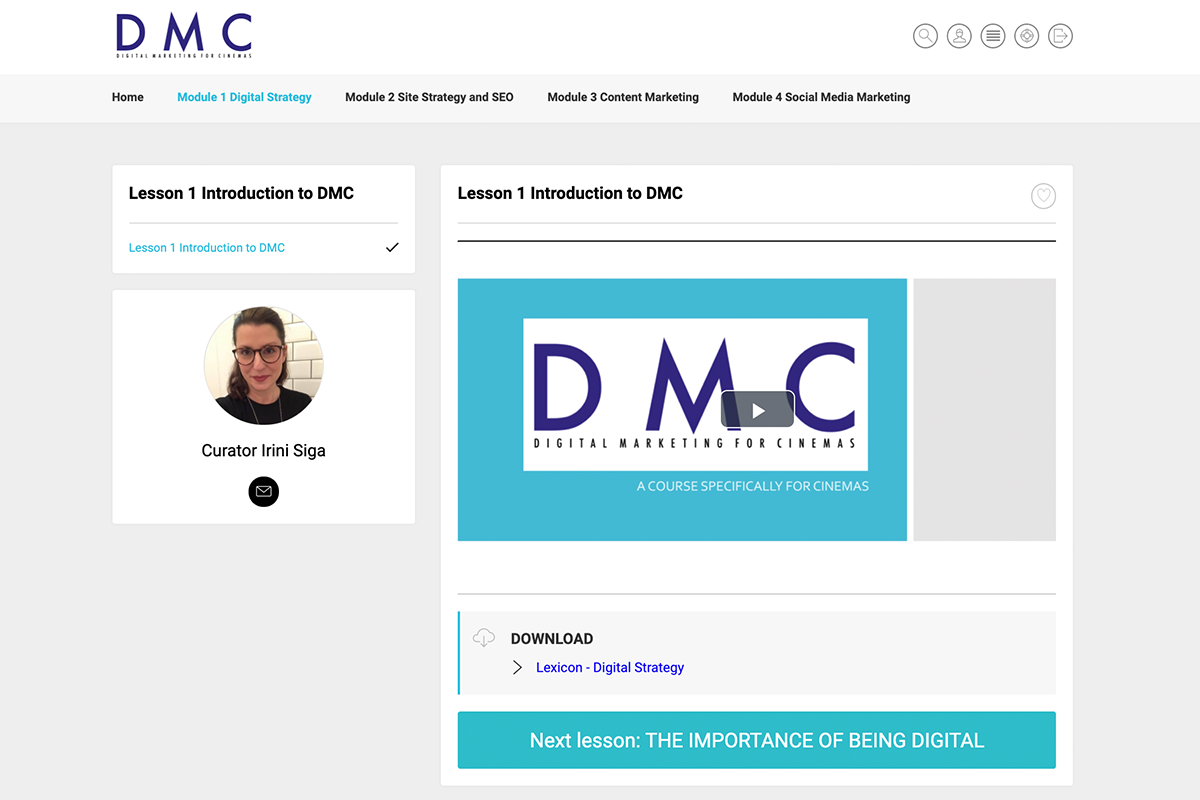Expand the chevron beside Lexicon download

pyautogui.click(x=516, y=667)
